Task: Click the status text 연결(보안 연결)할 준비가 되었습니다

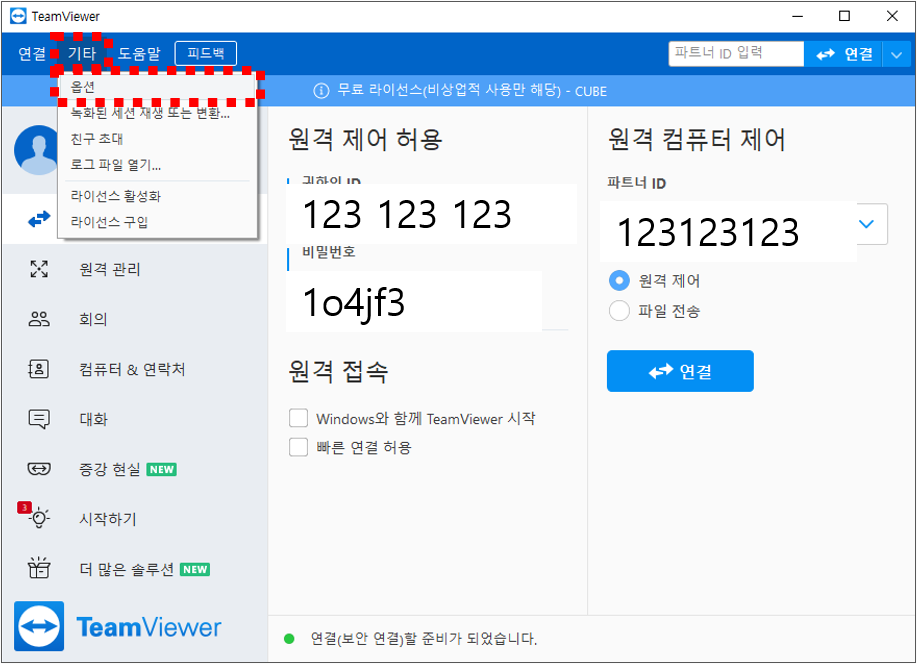Action: tap(424, 638)
